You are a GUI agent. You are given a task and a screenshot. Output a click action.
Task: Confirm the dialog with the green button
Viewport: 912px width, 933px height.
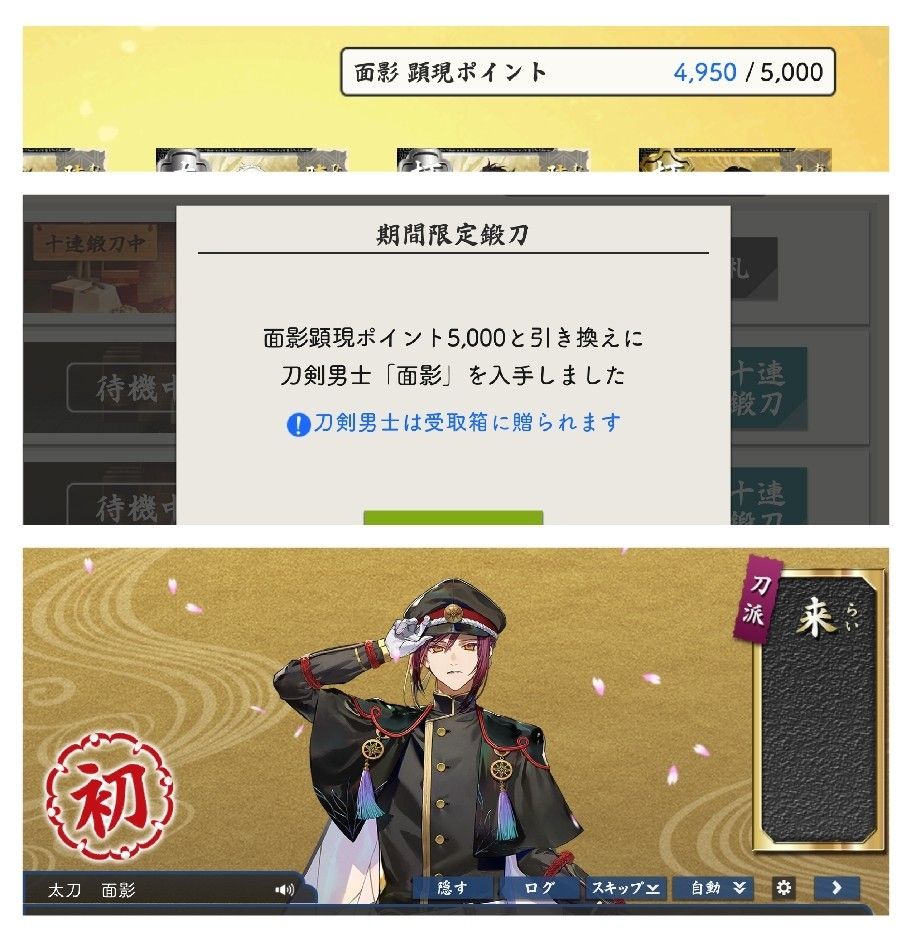click(453, 518)
